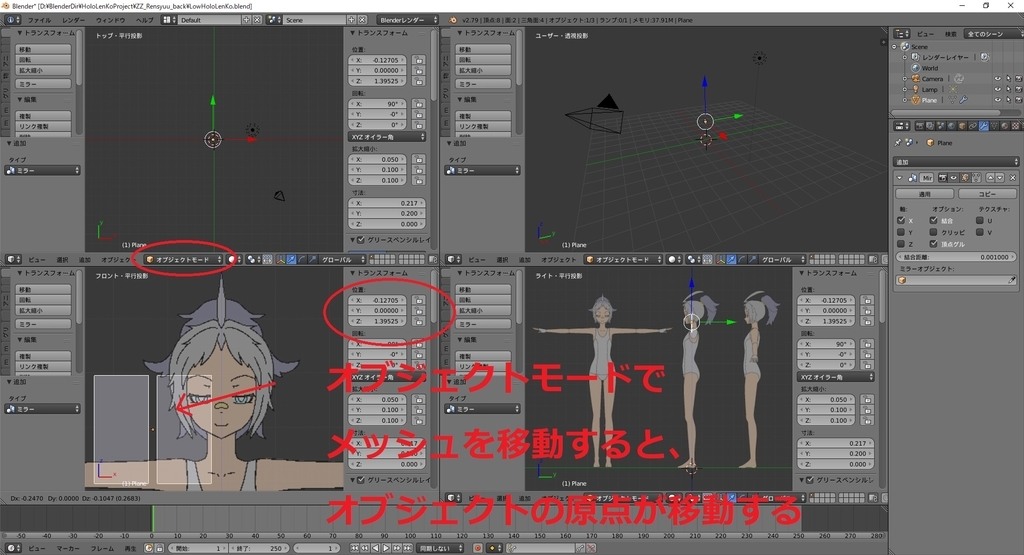The height and width of the screenshot is (555, 1024).
Task: Open the 追加 modifier dropdown
Action: [x=956, y=162]
